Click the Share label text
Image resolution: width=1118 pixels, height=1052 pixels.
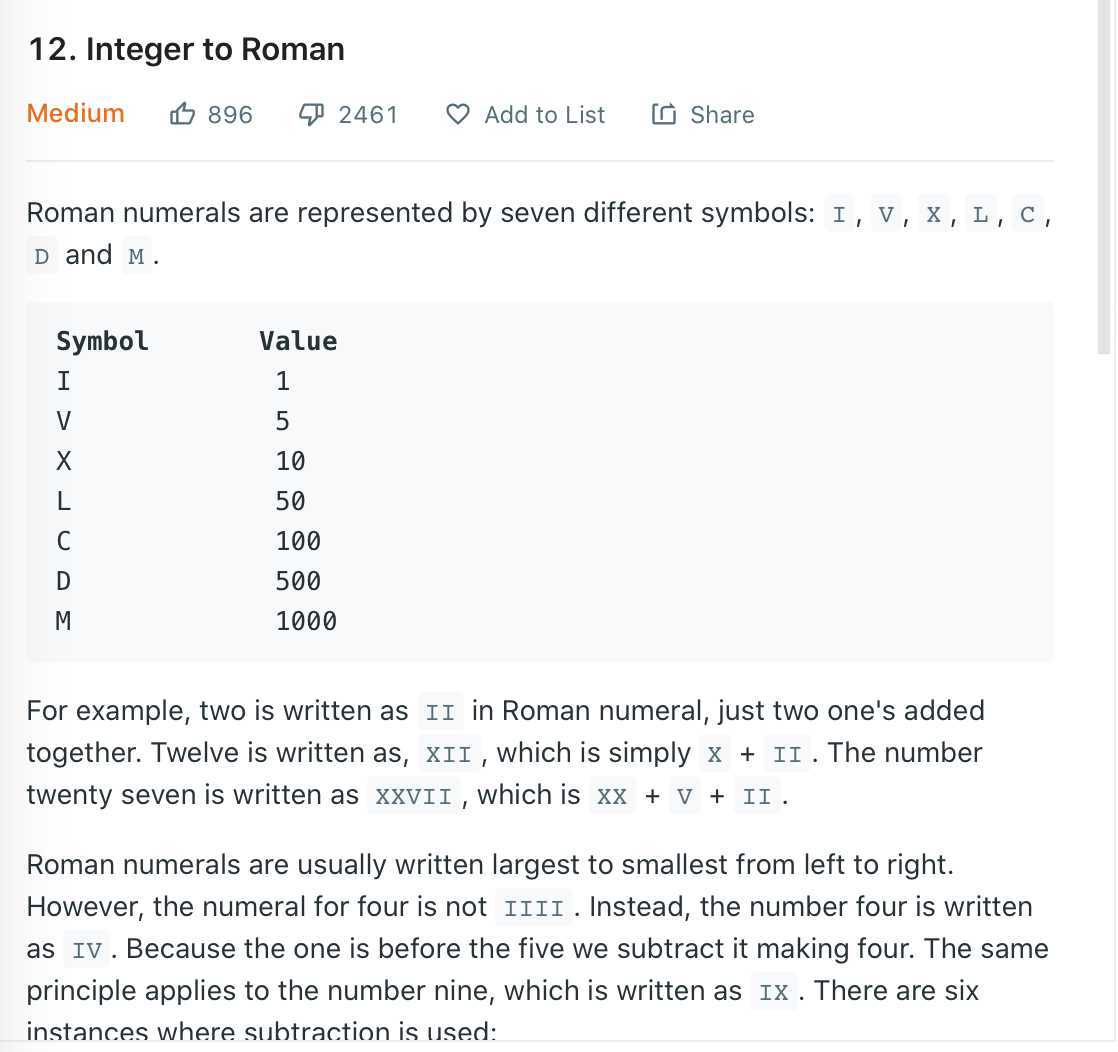722,115
